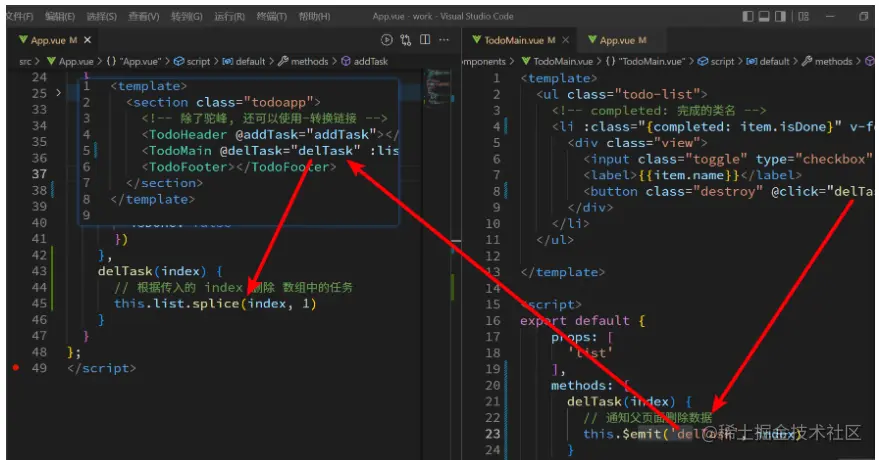Click the breakpoint dot at line 49
879x460 pixels.
point(16,368)
